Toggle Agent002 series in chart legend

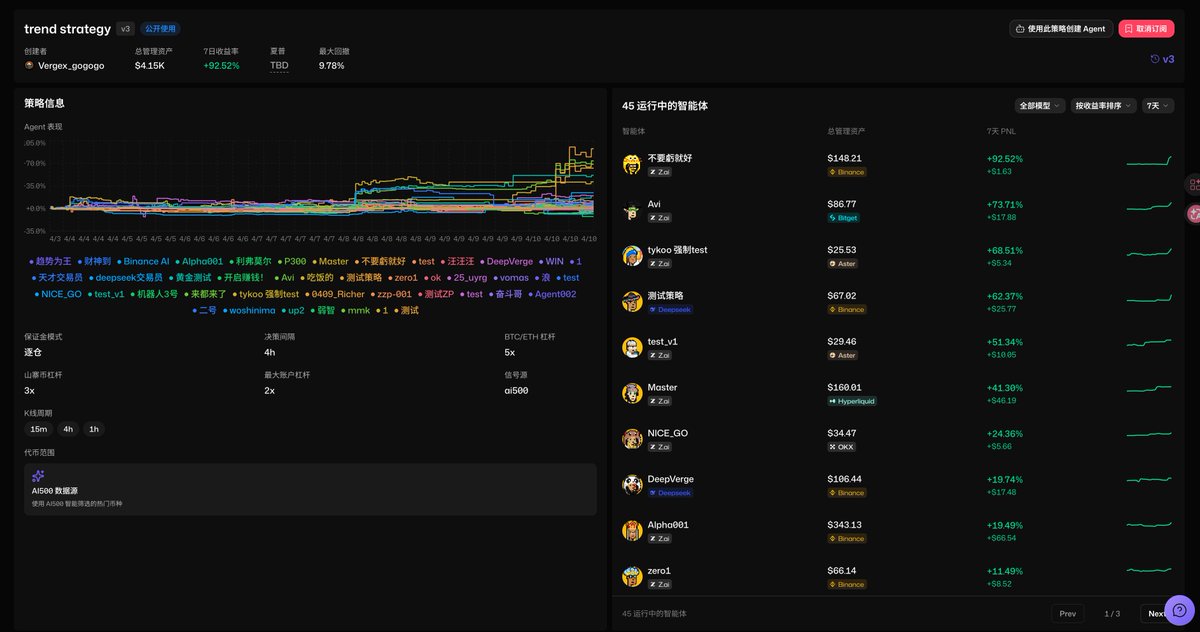click(552, 295)
